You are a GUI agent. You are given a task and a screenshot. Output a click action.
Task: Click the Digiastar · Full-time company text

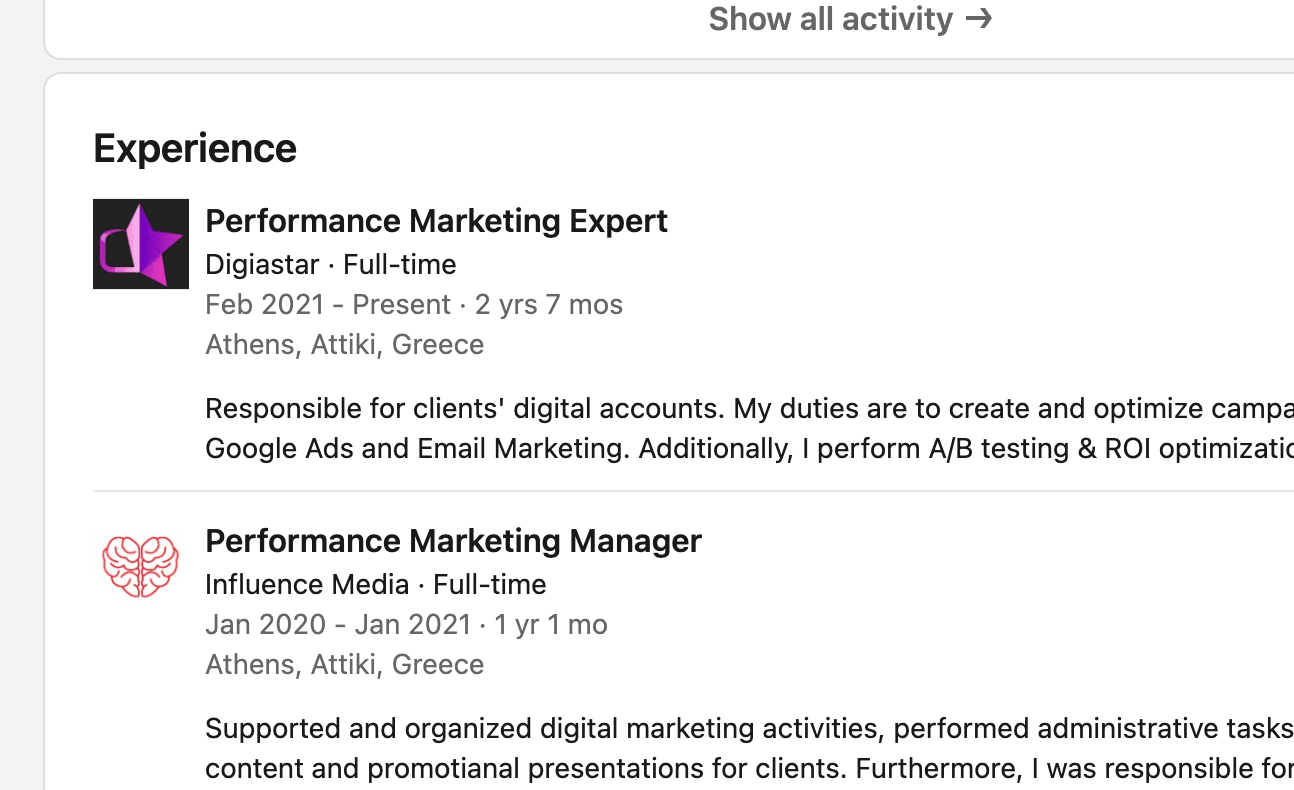330,264
